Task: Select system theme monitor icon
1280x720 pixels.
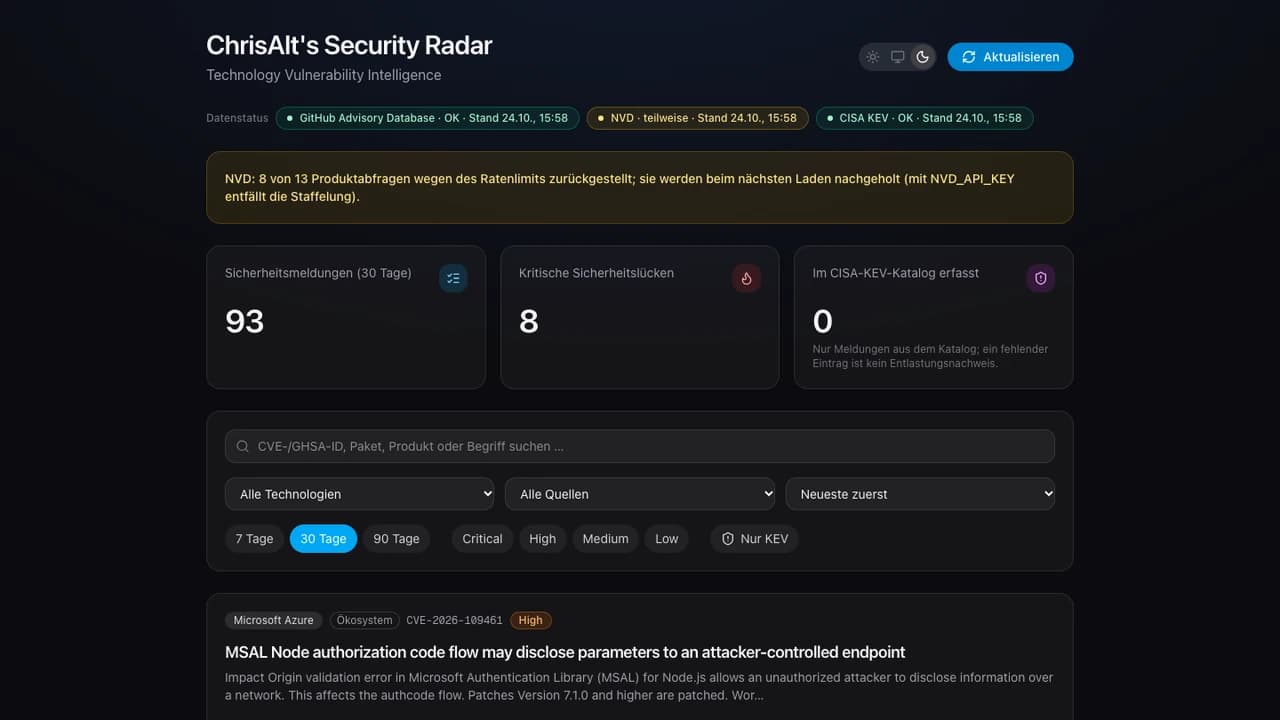Action: click(898, 57)
